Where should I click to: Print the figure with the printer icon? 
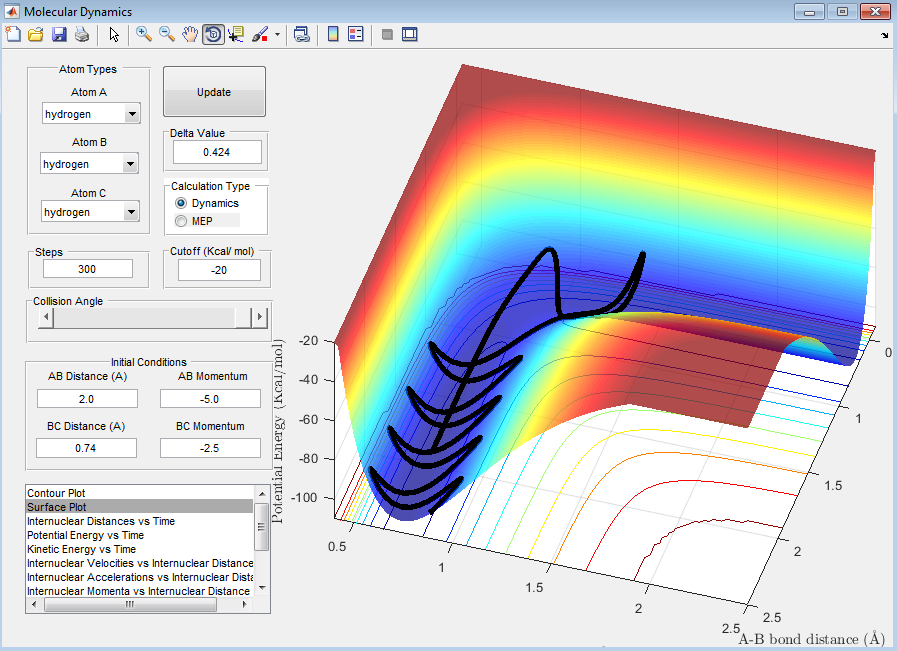click(x=82, y=34)
